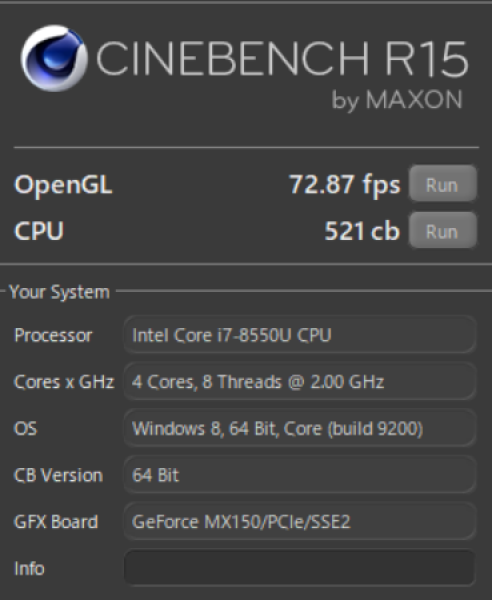Click the CB Version label

(x=58, y=475)
